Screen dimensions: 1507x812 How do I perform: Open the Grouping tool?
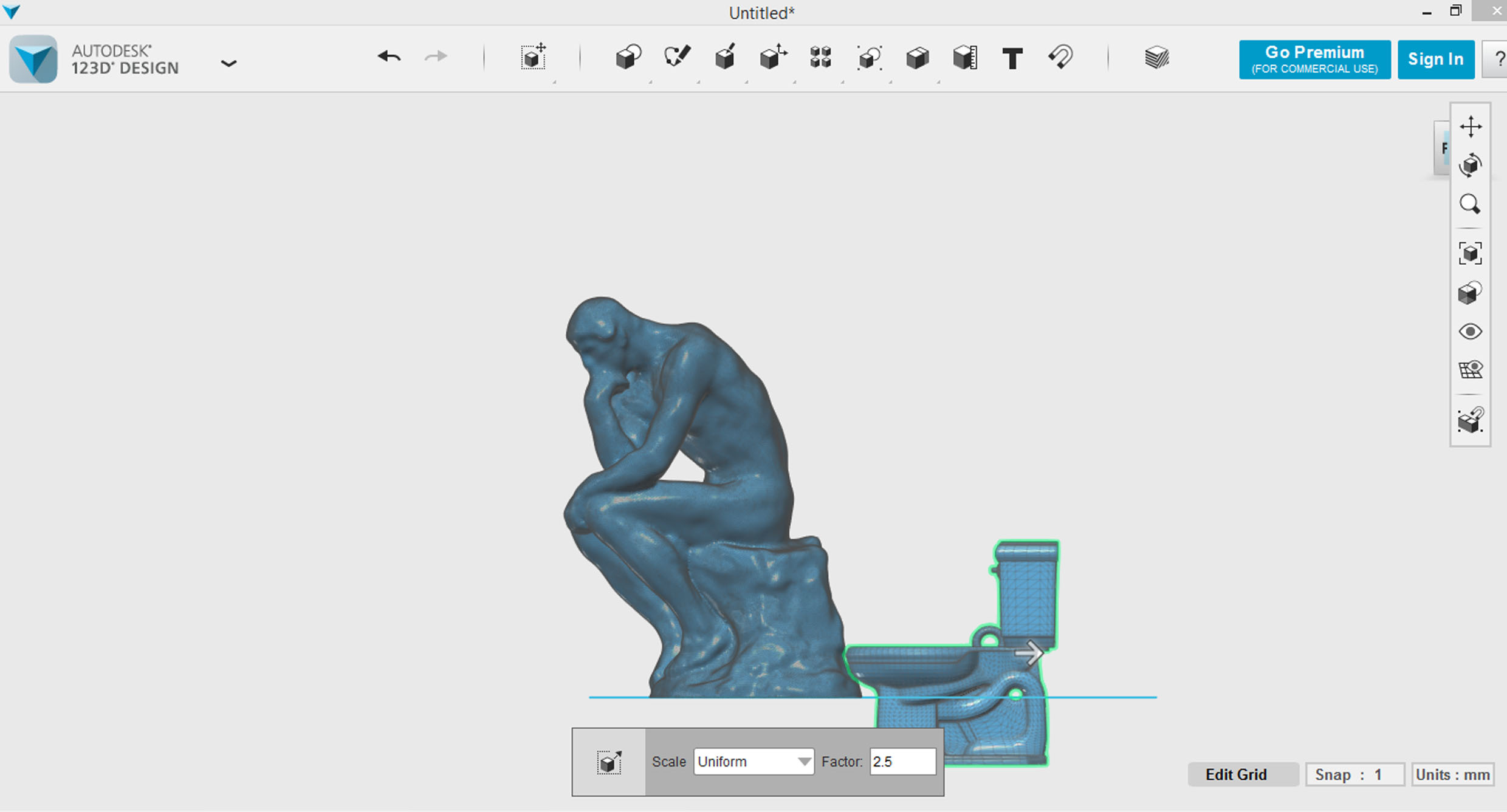point(870,58)
